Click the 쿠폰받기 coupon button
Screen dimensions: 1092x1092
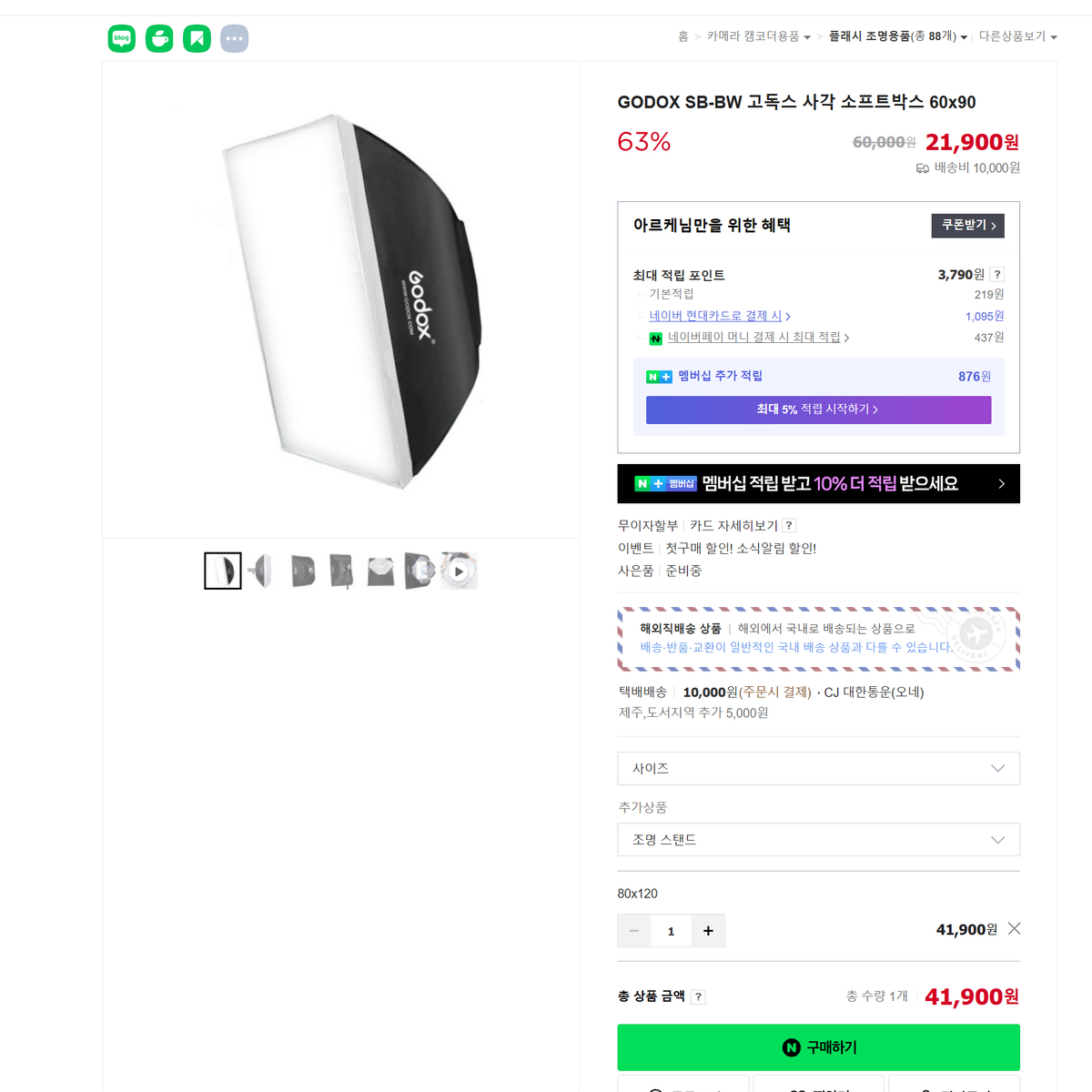[x=967, y=225]
